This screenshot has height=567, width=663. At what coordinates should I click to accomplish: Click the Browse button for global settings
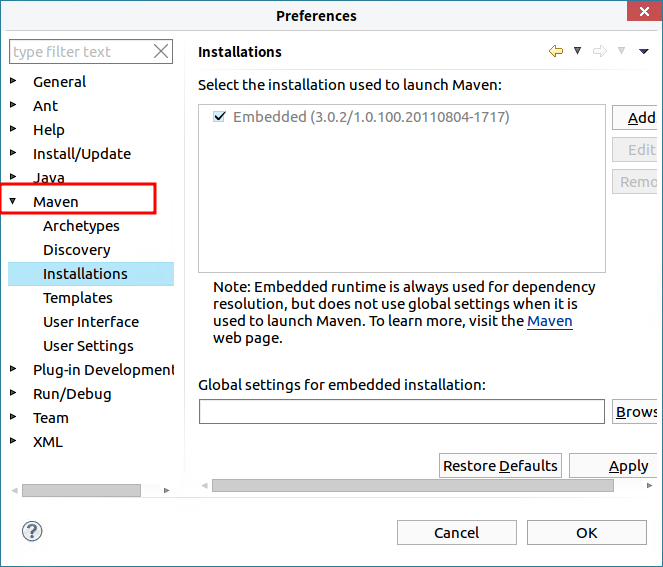pos(635,411)
